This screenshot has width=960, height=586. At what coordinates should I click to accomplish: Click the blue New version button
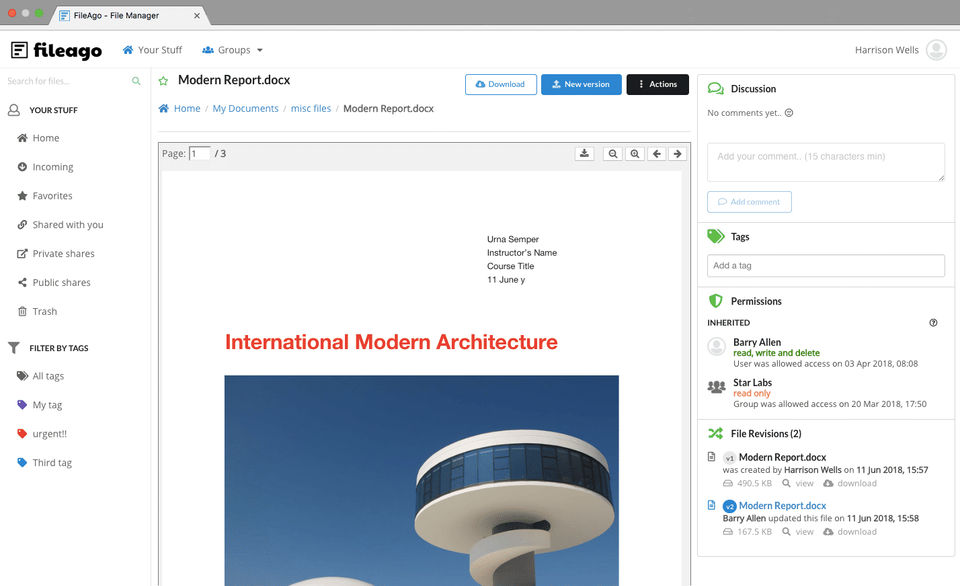[581, 85]
